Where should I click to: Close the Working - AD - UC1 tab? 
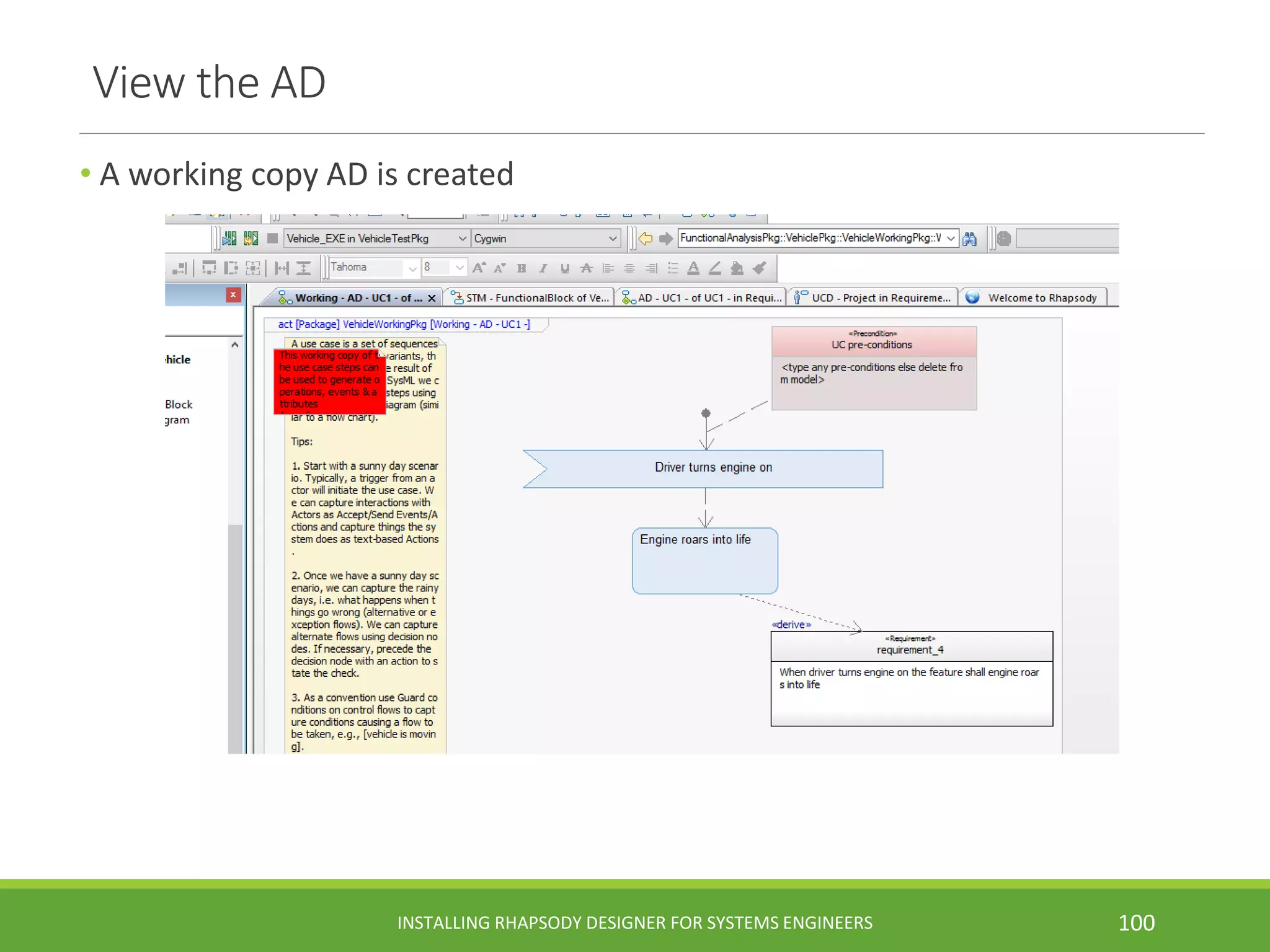[432, 298]
